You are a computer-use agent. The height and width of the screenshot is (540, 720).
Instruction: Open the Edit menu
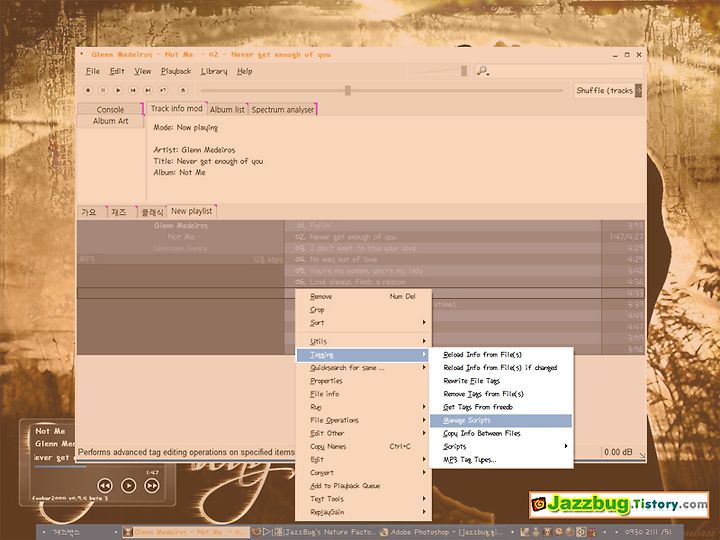[x=117, y=71]
